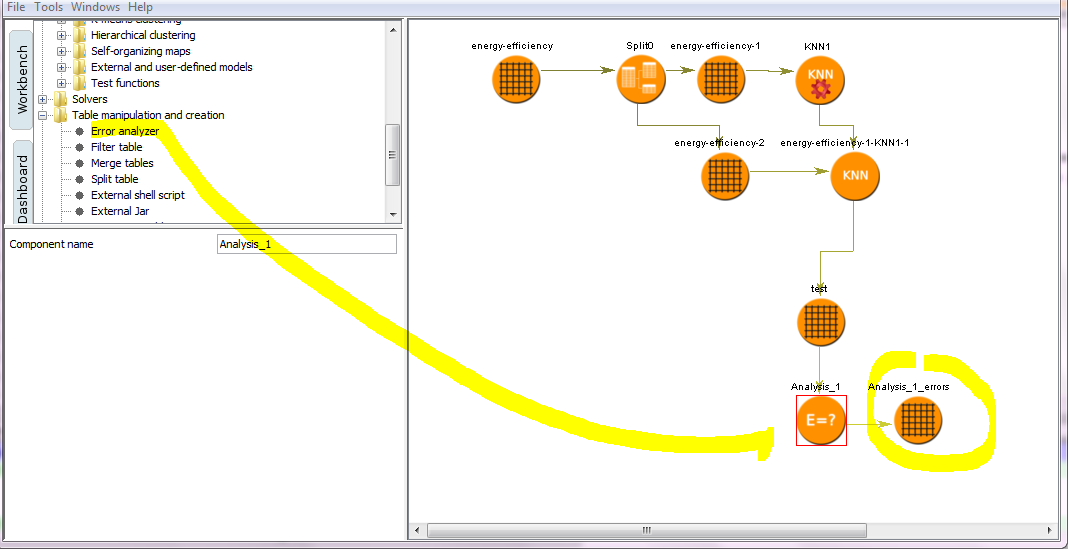Click the Analysis_1 error analyzer node

821,420
